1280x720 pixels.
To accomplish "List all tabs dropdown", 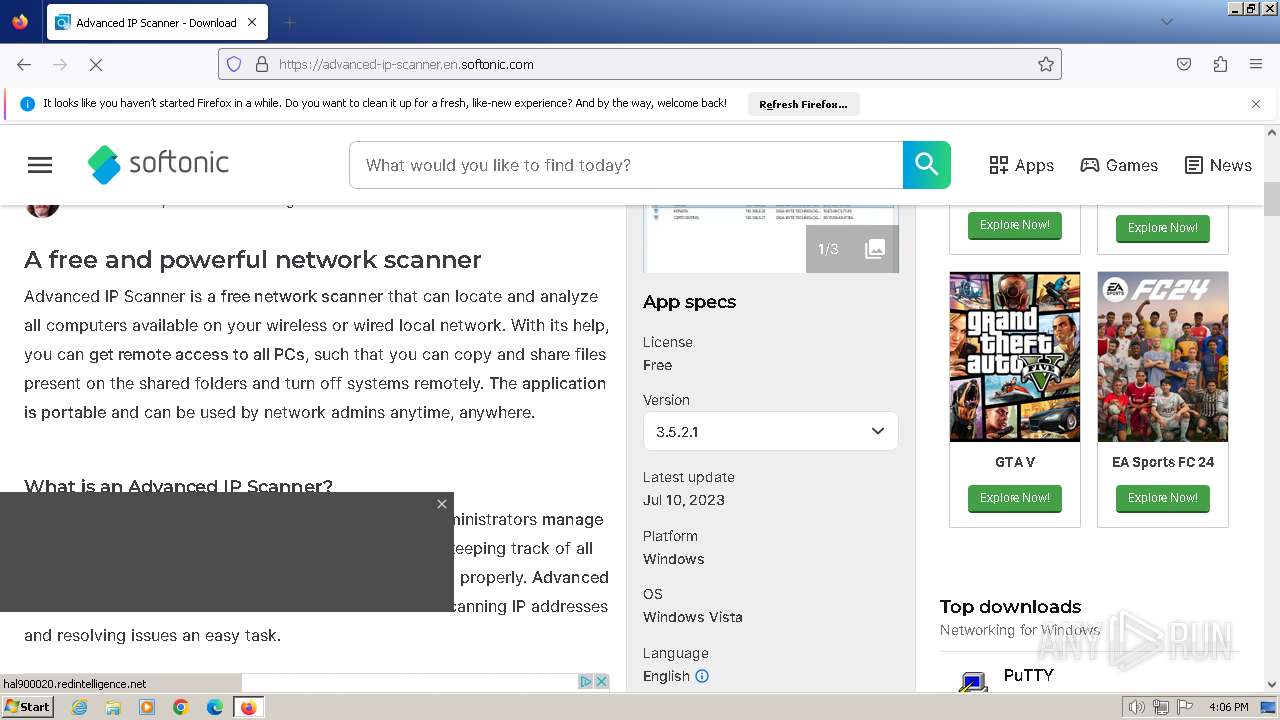I will click(x=1167, y=22).
